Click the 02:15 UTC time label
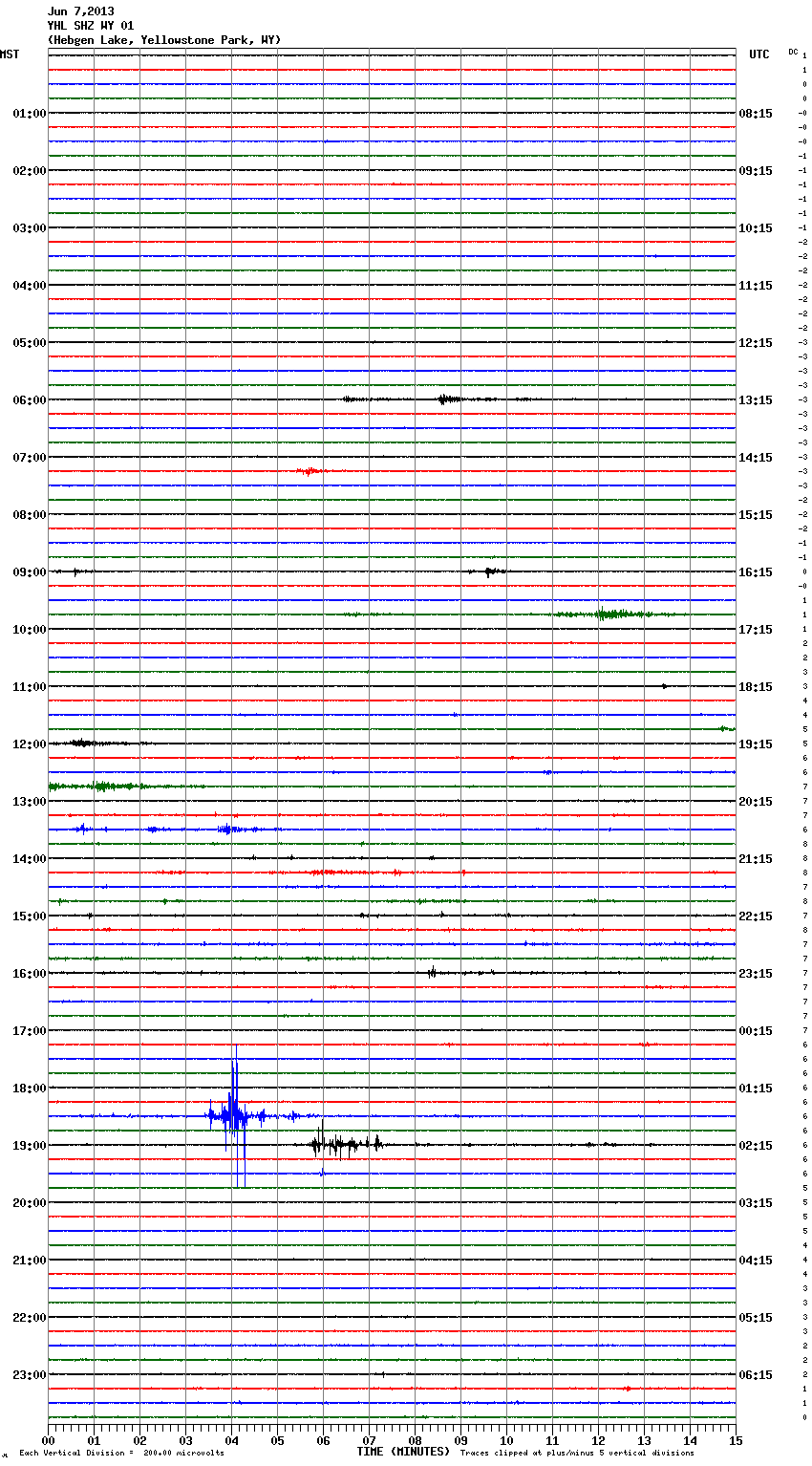Viewport: 812px width, 1466px height. point(756,1146)
